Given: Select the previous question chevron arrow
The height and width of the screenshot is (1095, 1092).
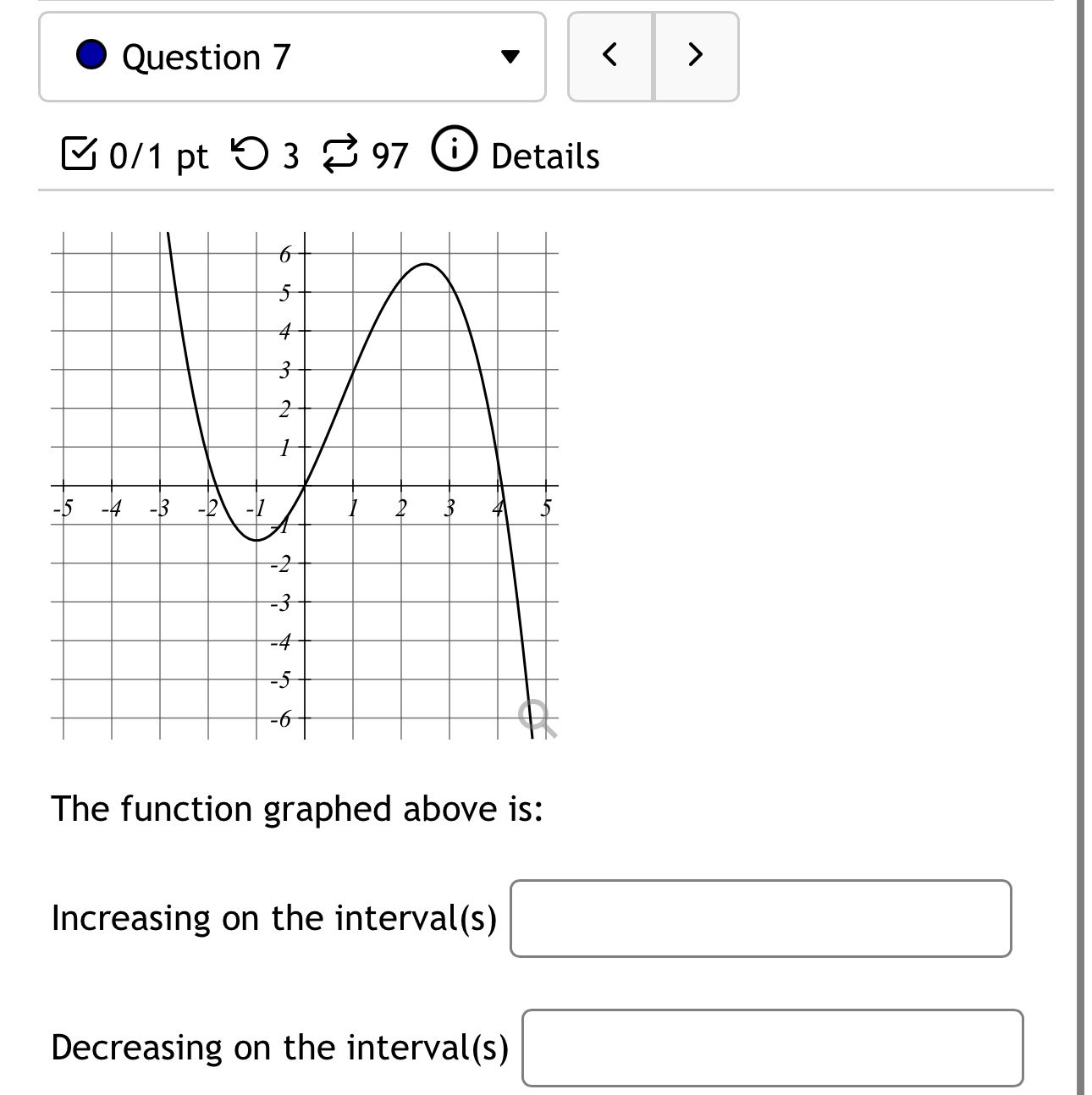Looking at the screenshot, I should (x=611, y=57).
